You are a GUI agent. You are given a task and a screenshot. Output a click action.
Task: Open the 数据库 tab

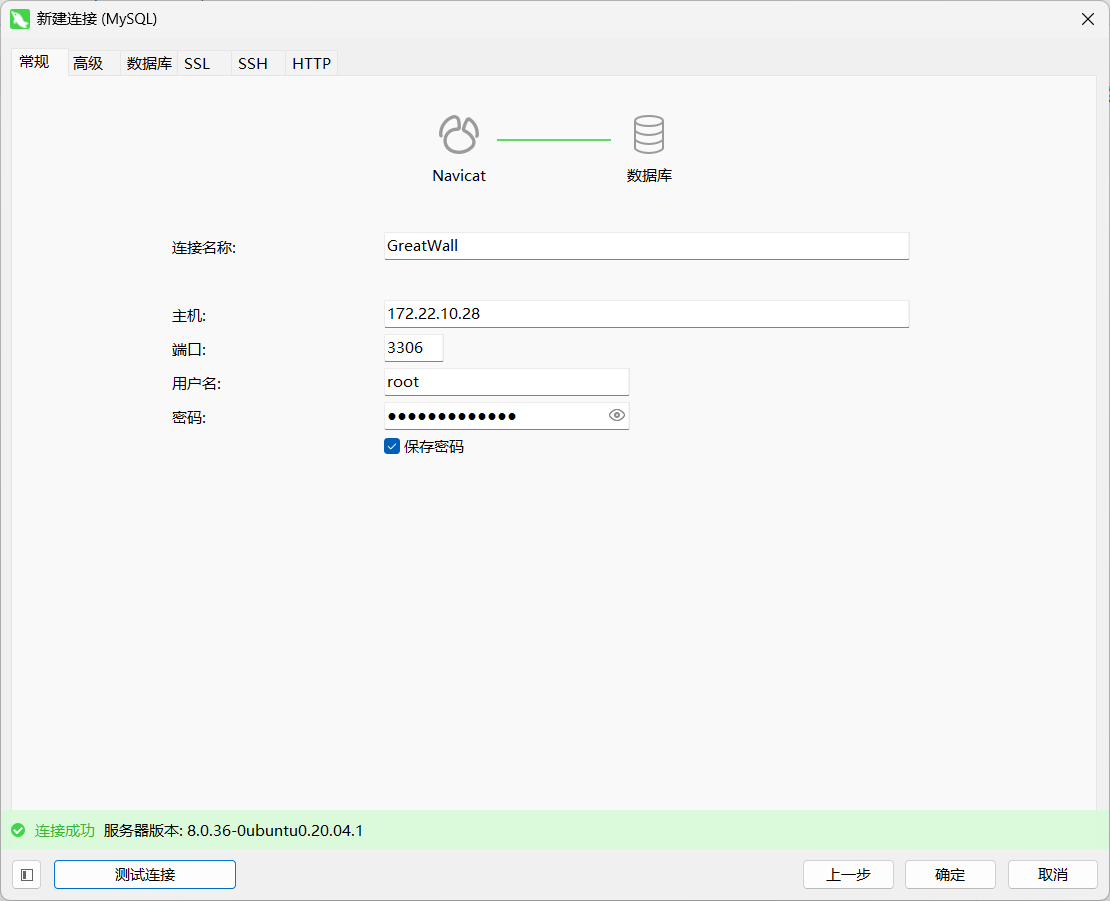pyautogui.click(x=149, y=63)
